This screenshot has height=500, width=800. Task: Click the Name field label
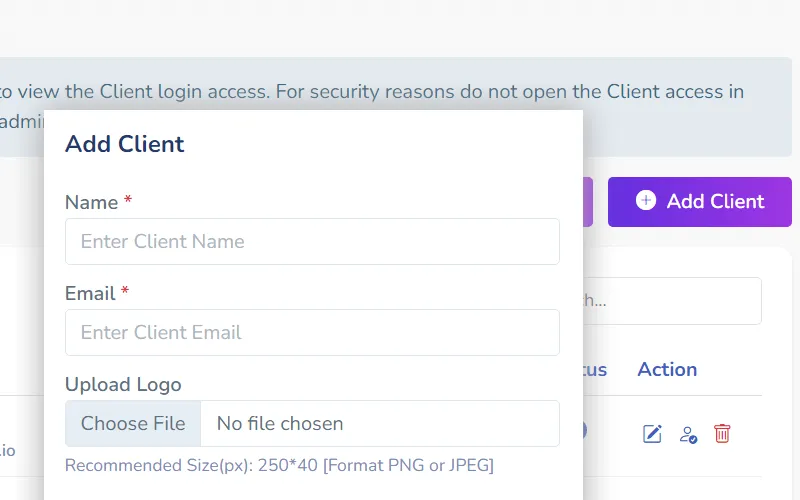tap(92, 202)
